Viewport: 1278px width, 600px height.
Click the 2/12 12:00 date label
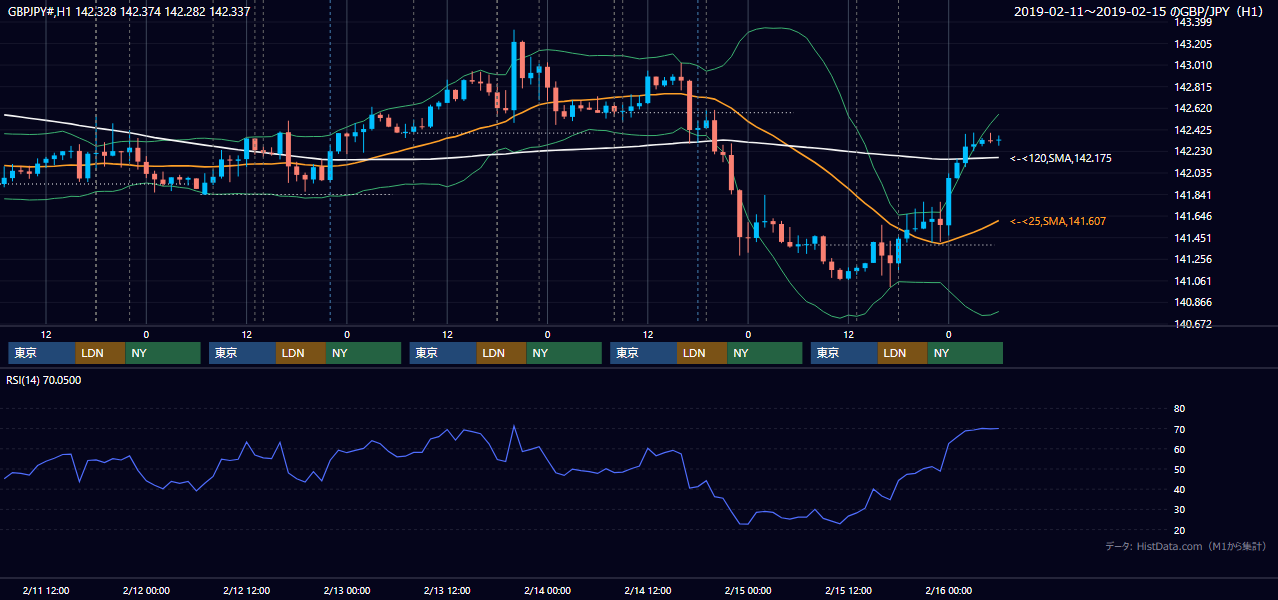(246, 590)
